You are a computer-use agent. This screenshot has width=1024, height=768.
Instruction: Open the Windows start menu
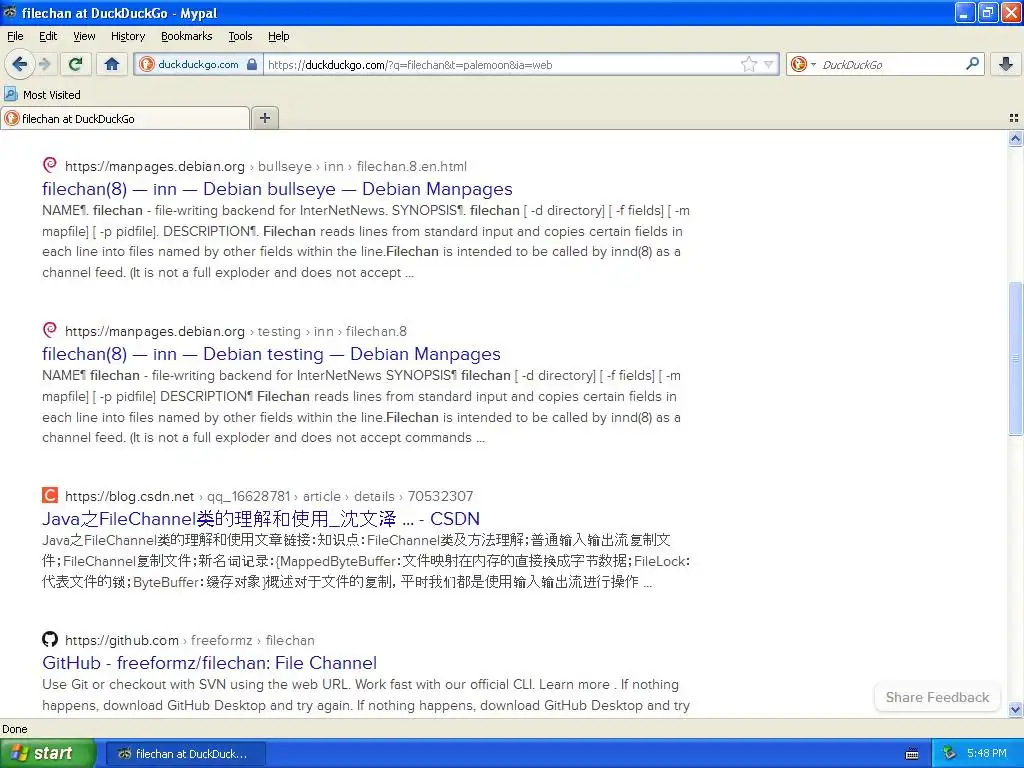coord(47,754)
